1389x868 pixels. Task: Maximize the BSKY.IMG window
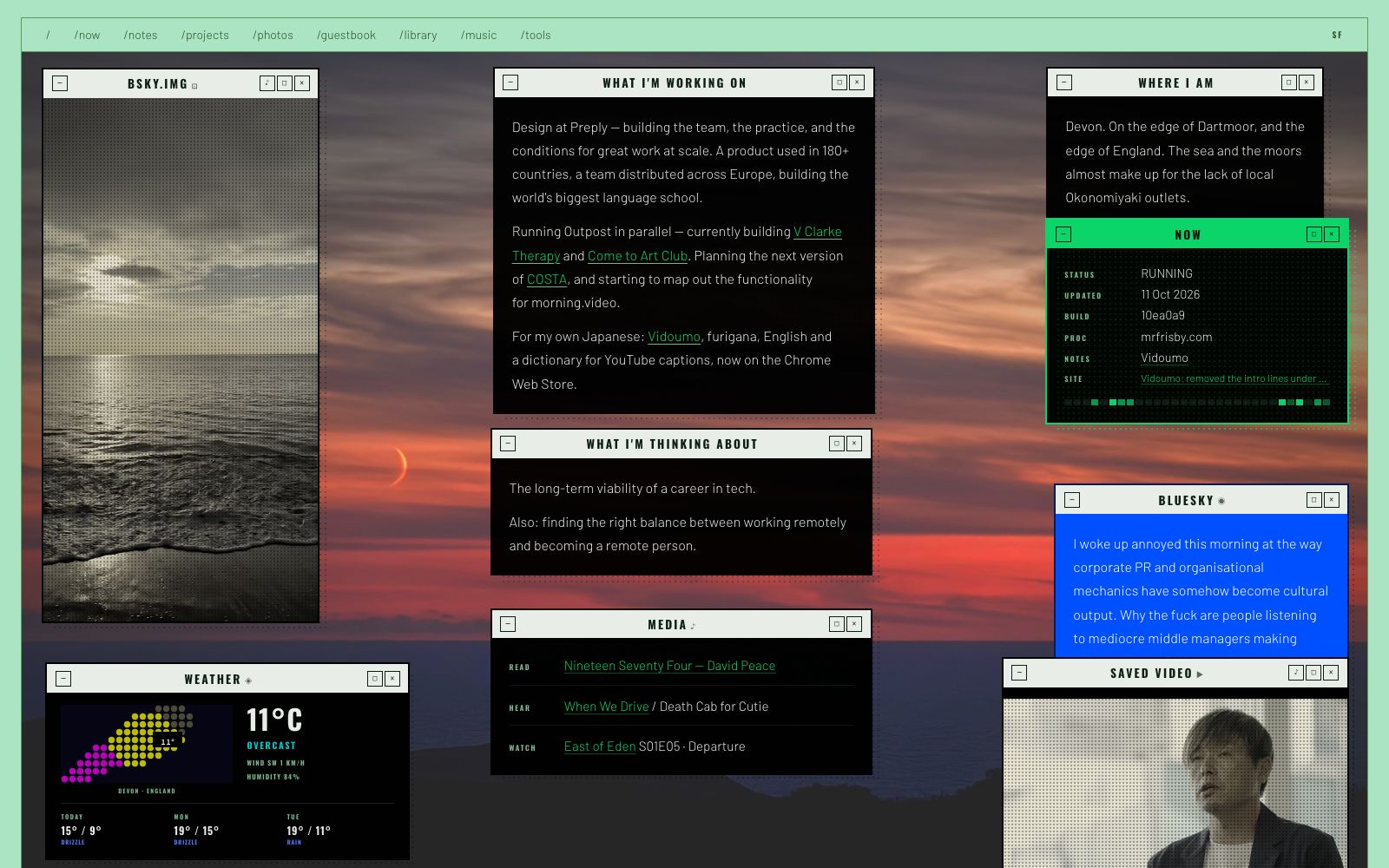tap(285, 83)
